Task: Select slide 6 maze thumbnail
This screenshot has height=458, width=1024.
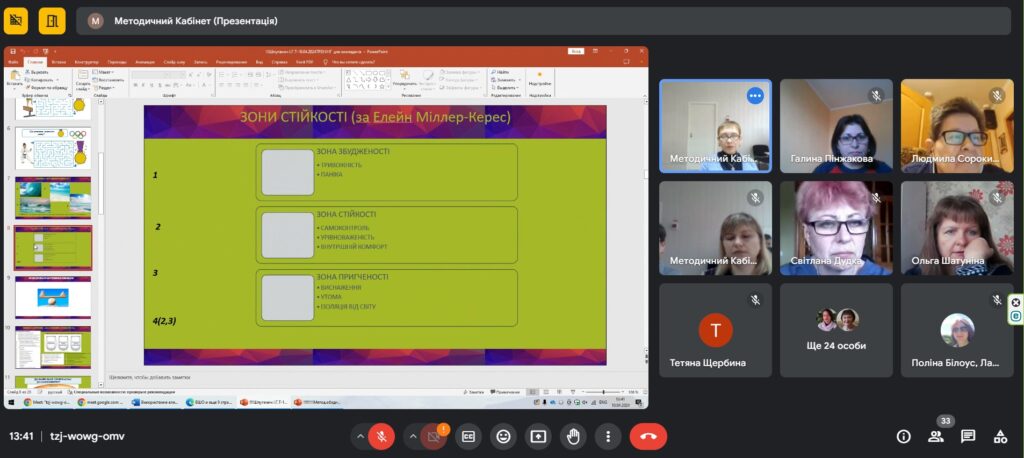Action: click(53, 148)
